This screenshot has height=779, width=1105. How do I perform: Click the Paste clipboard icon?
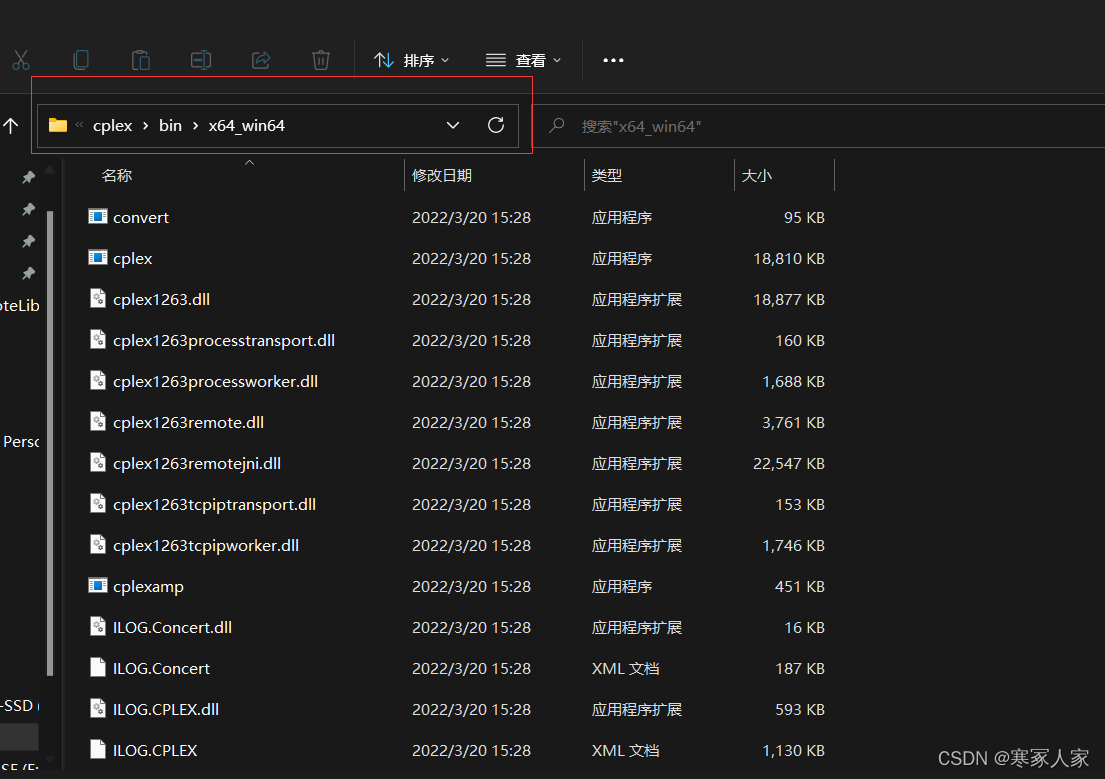click(x=141, y=61)
